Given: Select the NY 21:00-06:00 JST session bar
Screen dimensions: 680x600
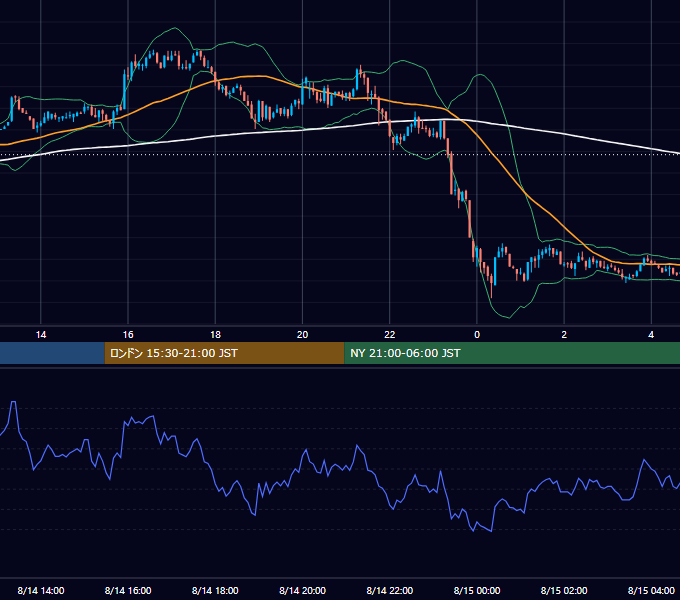Looking at the screenshot, I should pos(512,353).
